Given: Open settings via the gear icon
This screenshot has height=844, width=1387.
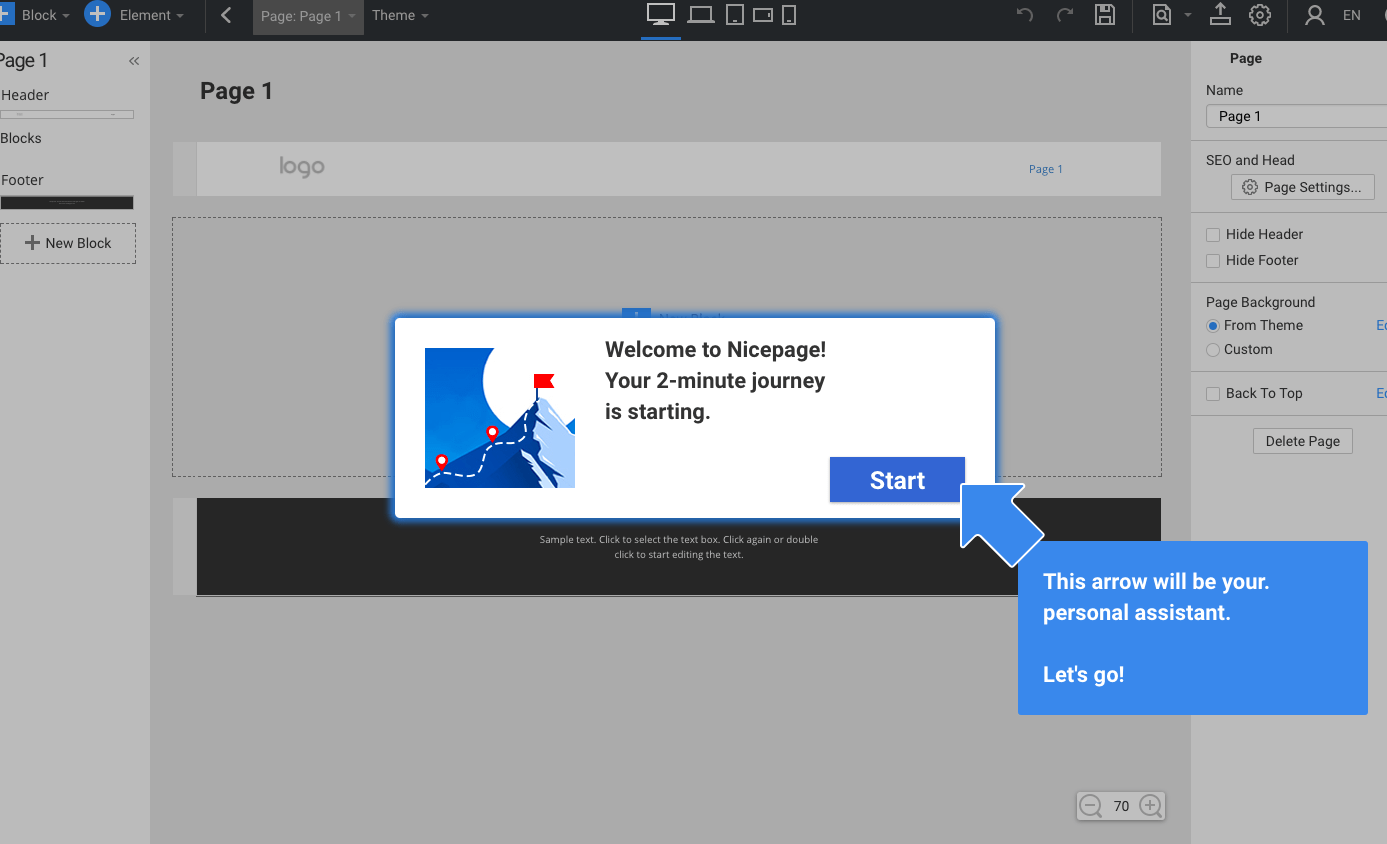Looking at the screenshot, I should pyautogui.click(x=1260, y=15).
